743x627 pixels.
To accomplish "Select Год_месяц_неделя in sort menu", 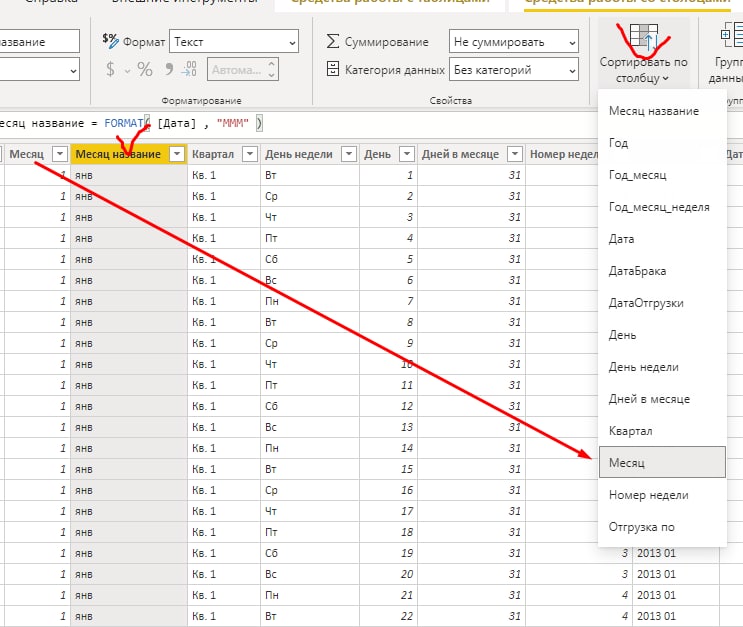I will (662, 207).
